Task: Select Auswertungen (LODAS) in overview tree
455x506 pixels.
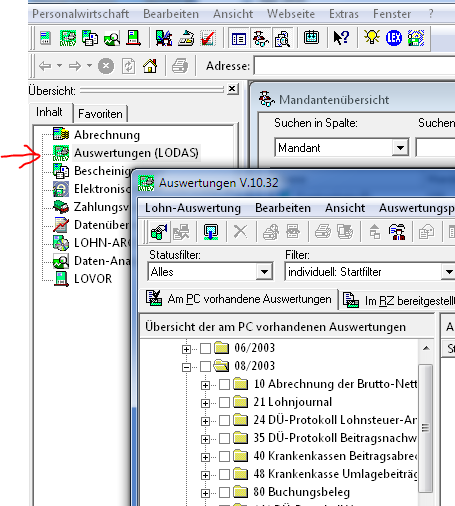Action: (x=136, y=153)
